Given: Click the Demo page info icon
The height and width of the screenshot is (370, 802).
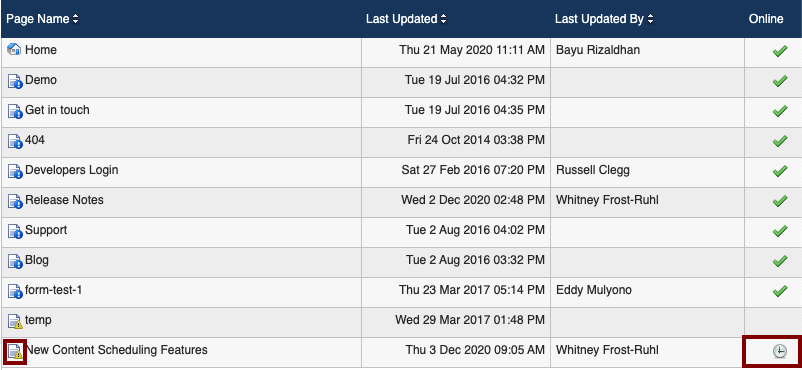Looking at the screenshot, I should [15, 81].
